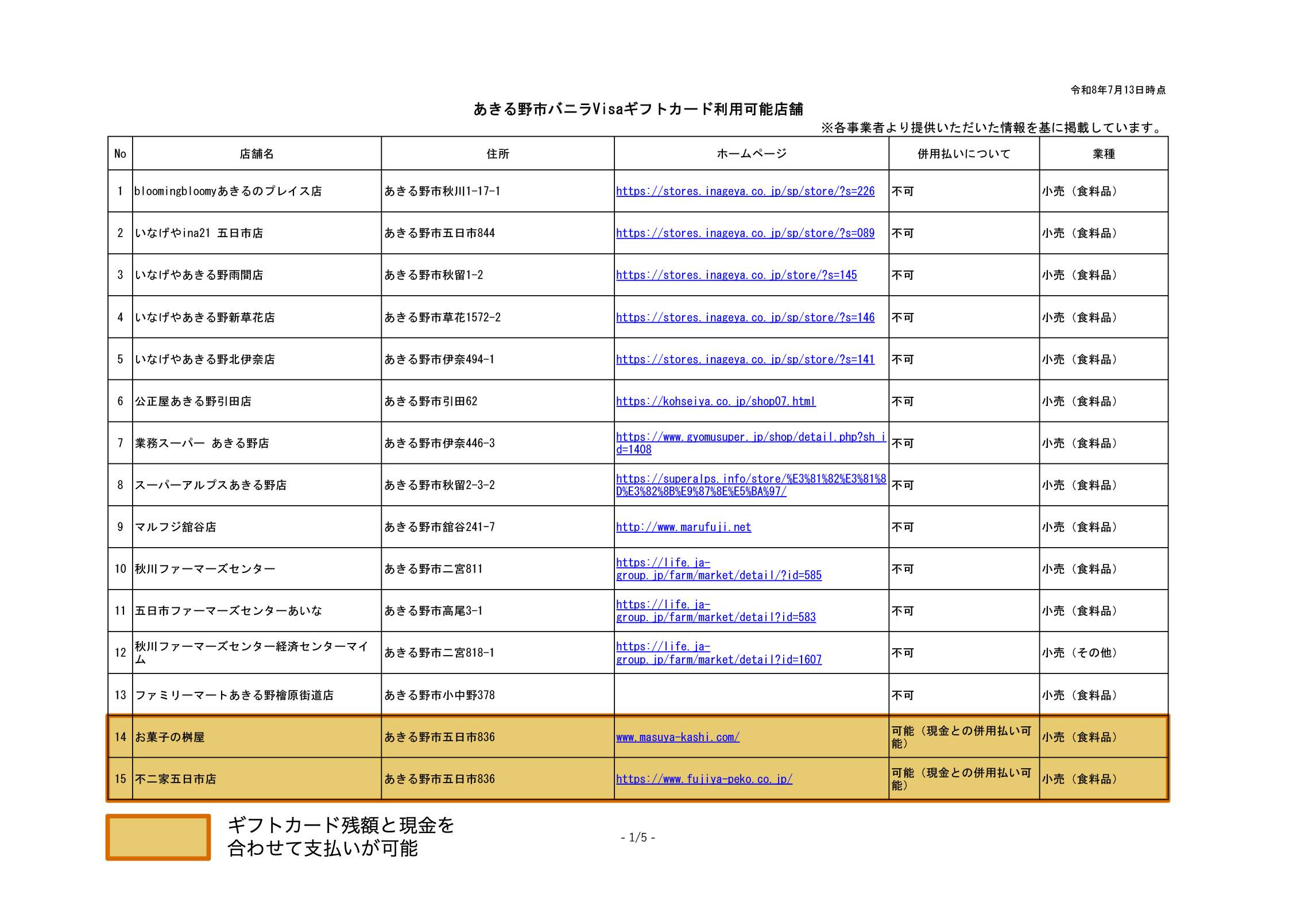Click address あきる野市二宮811
The width and height of the screenshot is (1316, 922).
tap(433, 569)
